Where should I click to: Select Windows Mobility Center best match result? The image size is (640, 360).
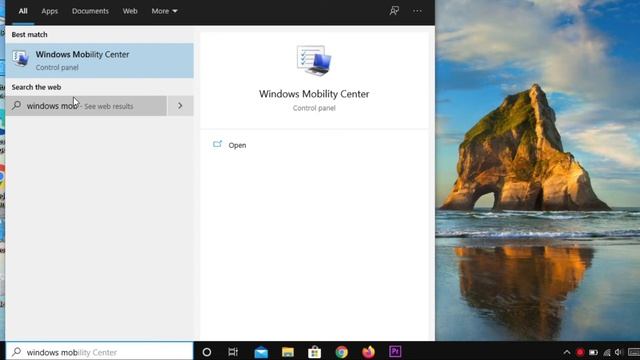tap(100, 60)
